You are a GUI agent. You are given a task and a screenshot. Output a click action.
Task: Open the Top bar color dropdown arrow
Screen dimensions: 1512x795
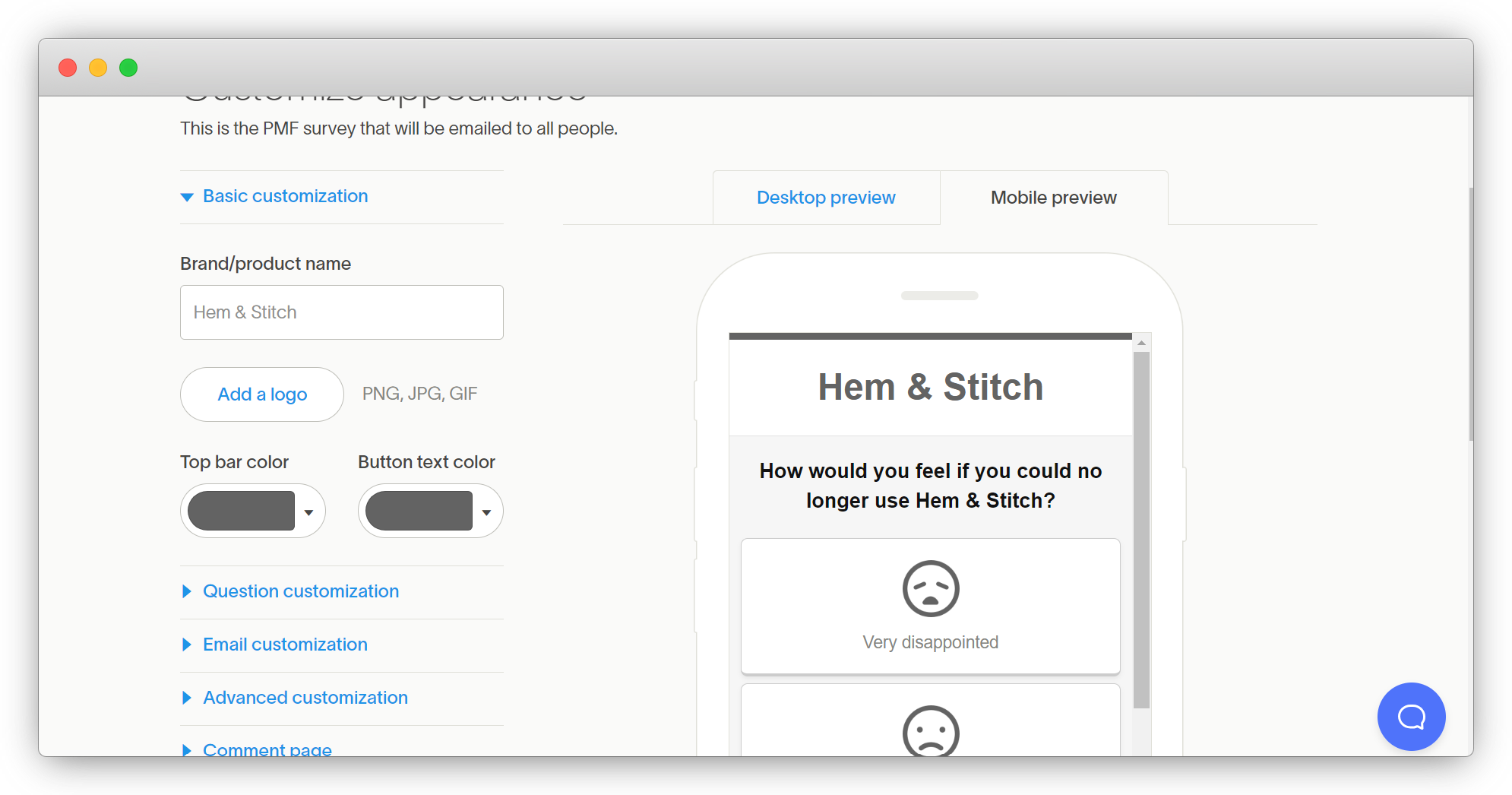309,512
